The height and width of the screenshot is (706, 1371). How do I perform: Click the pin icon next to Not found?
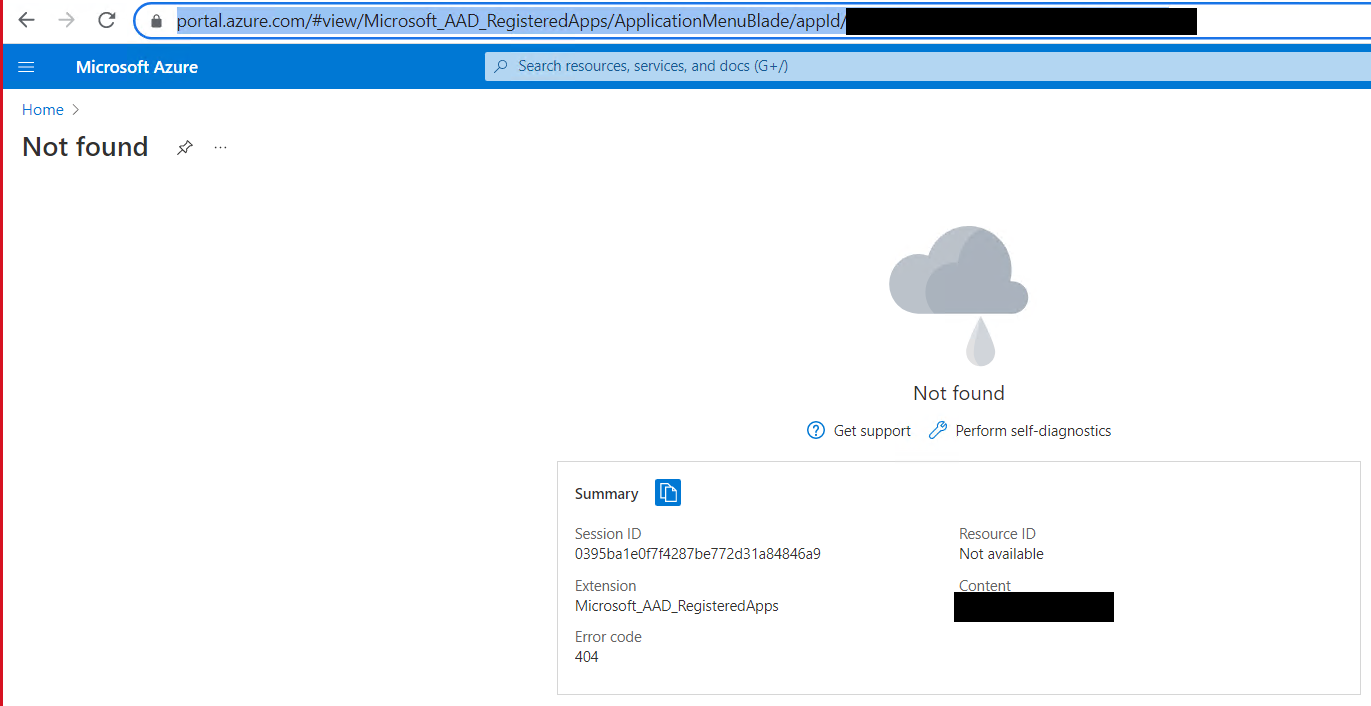tap(184, 147)
